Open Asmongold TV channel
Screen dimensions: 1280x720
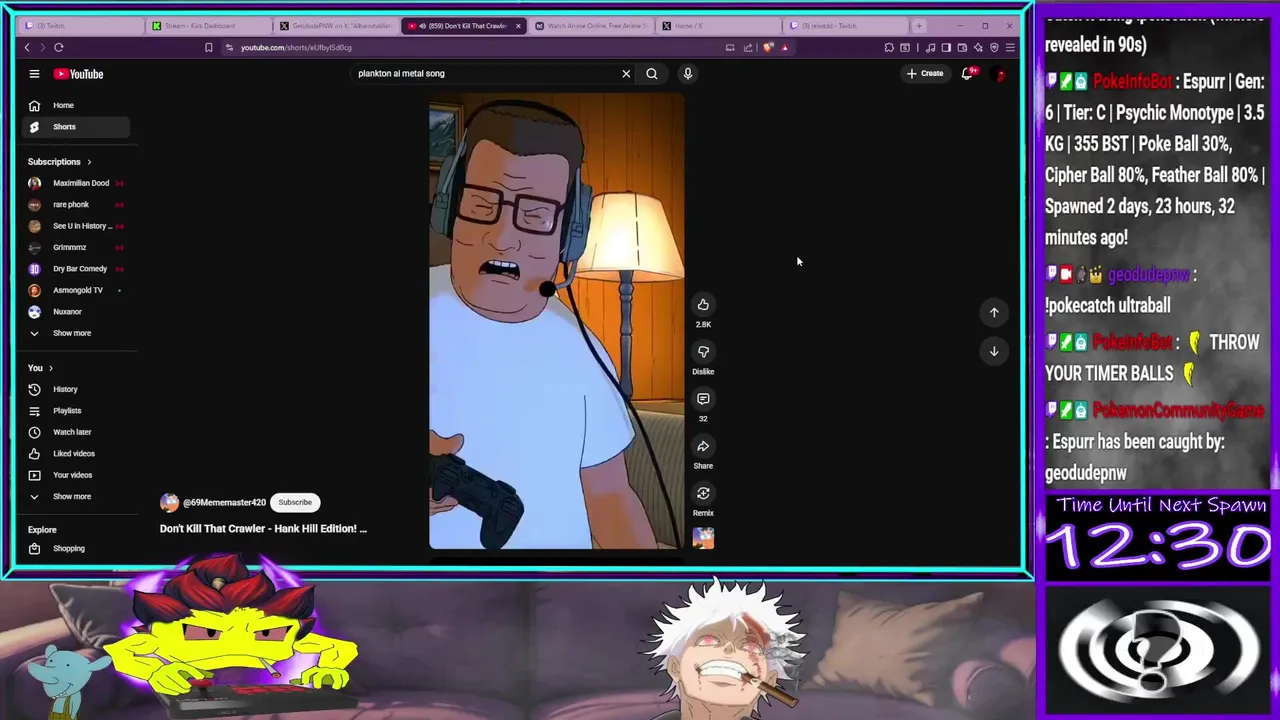point(75,290)
